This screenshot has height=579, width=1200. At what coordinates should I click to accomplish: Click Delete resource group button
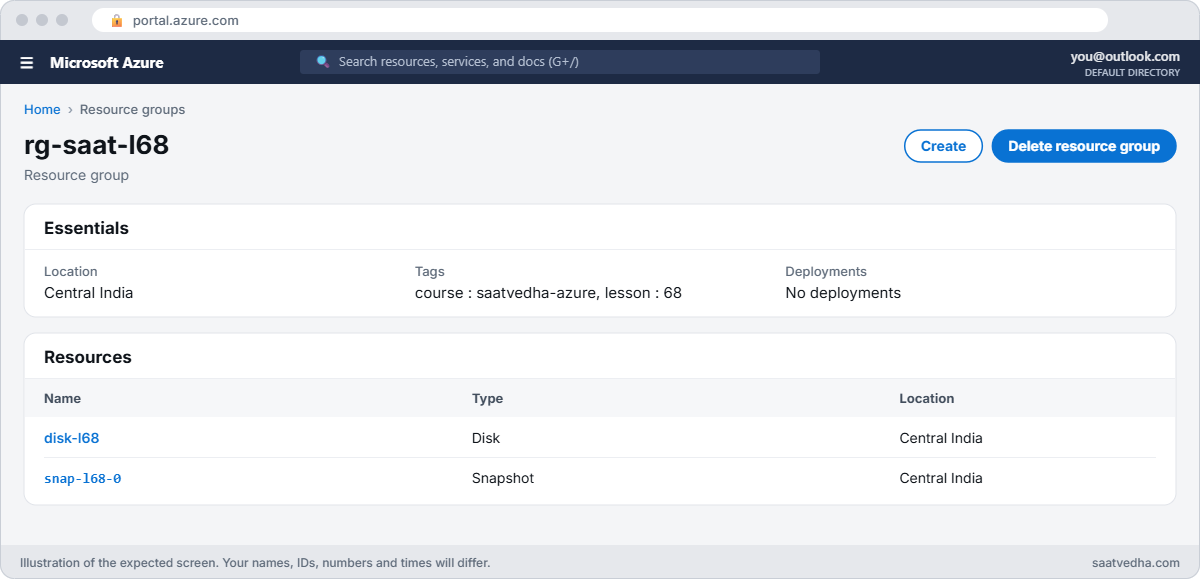[x=1084, y=146]
